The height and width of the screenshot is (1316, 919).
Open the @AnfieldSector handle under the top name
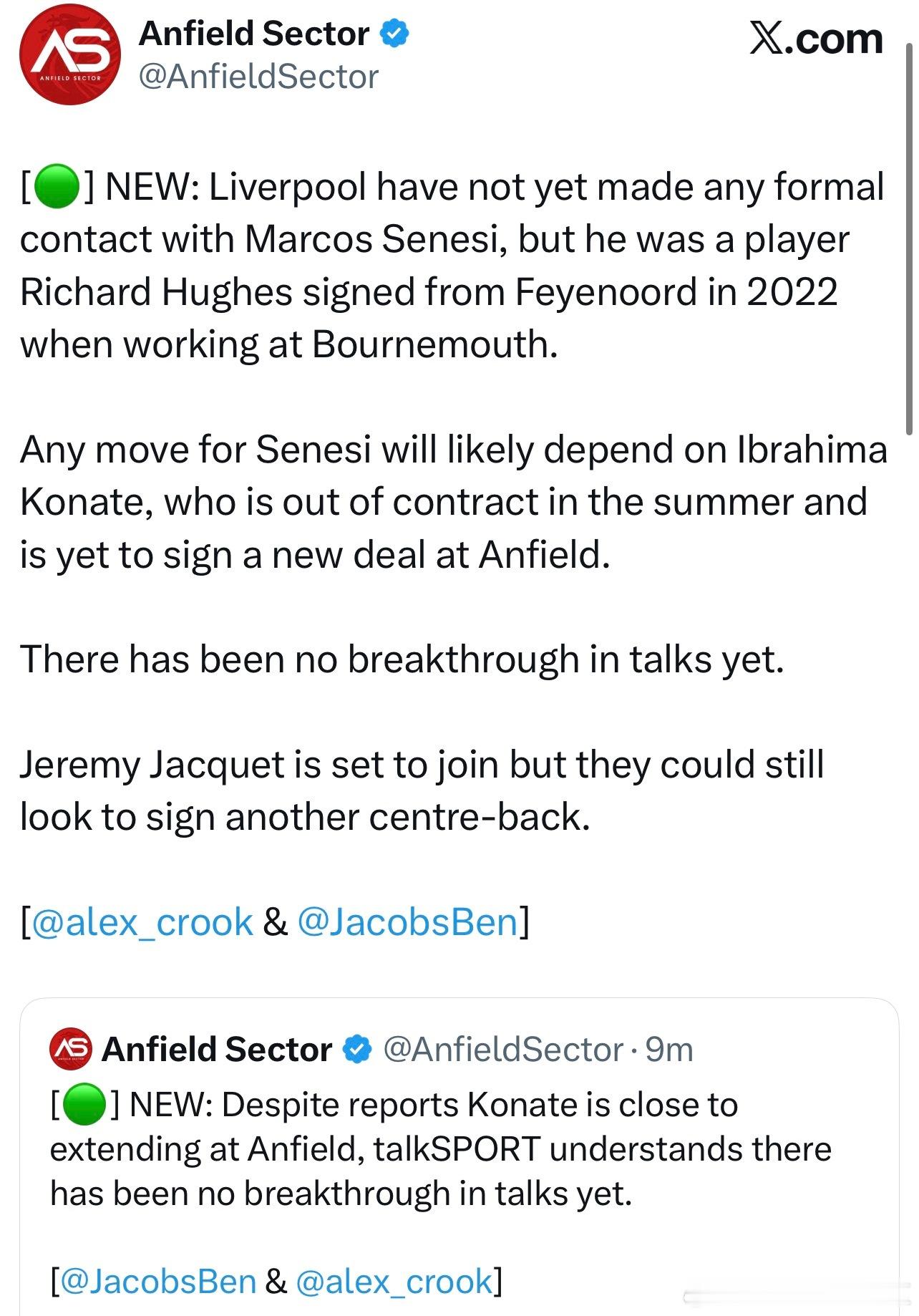click(x=258, y=77)
